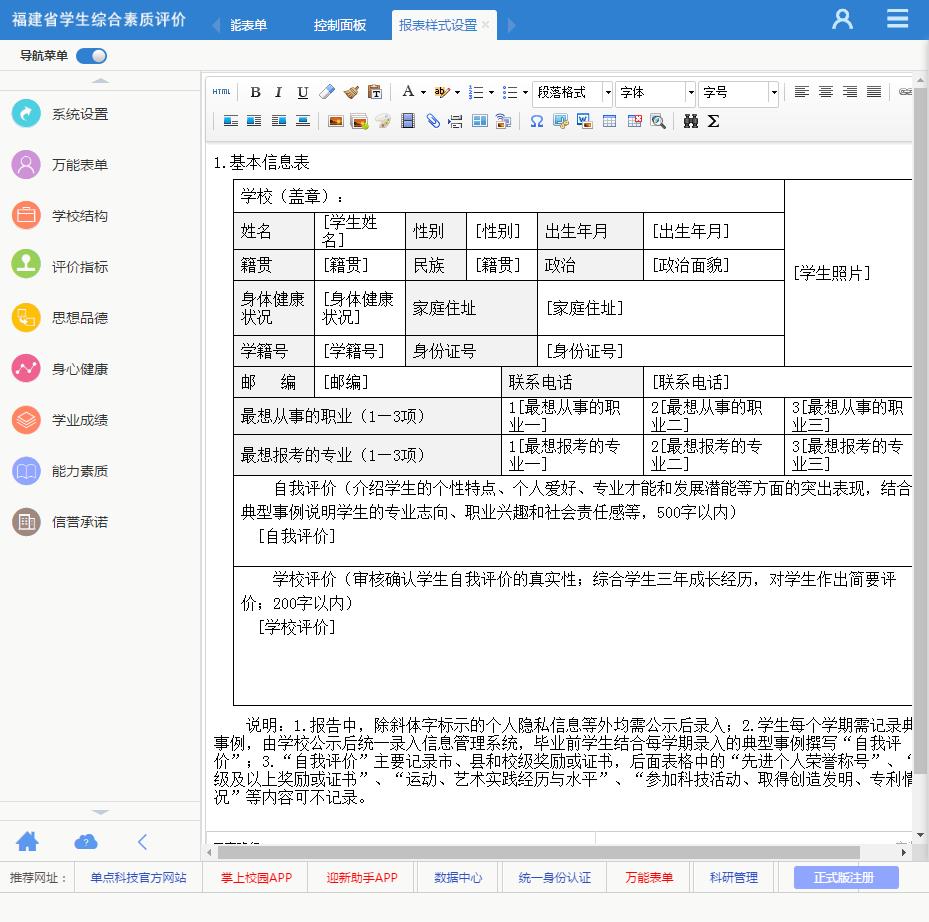The height and width of the screenshot is (922, 929).
Task: Open 迎新助手APP link
Action: 362,878
